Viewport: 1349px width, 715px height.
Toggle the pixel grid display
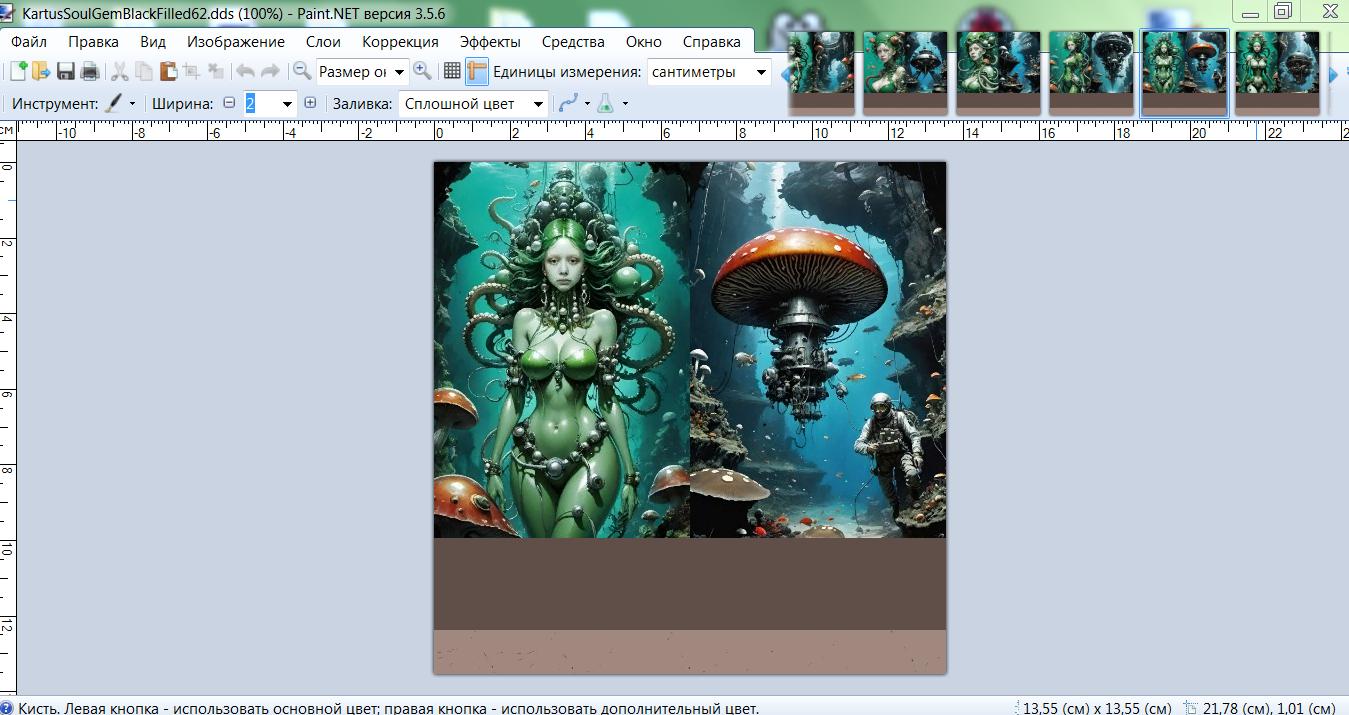click(452, 71)
